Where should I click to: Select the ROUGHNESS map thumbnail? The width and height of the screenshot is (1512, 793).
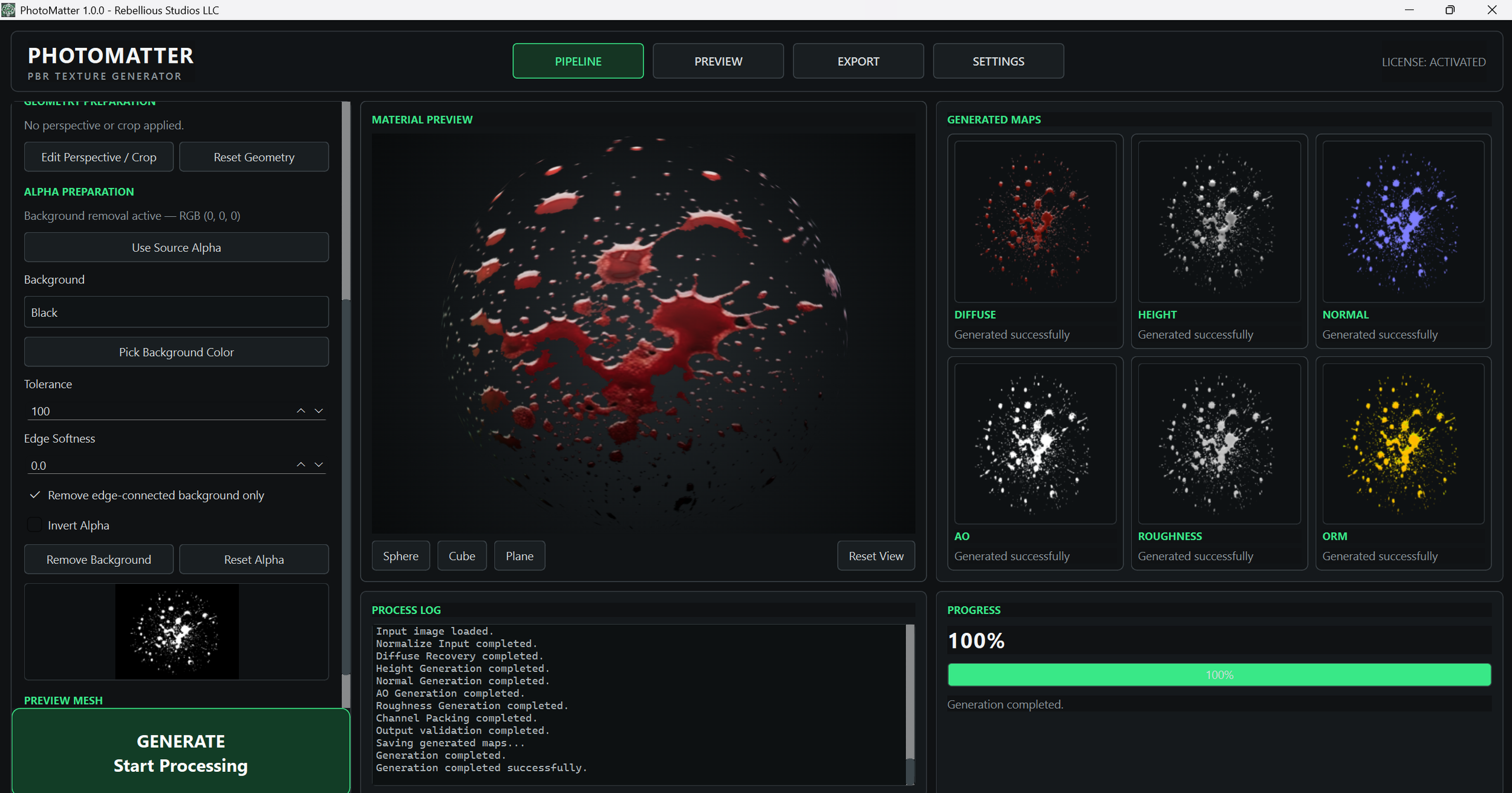click(1219, 443)
